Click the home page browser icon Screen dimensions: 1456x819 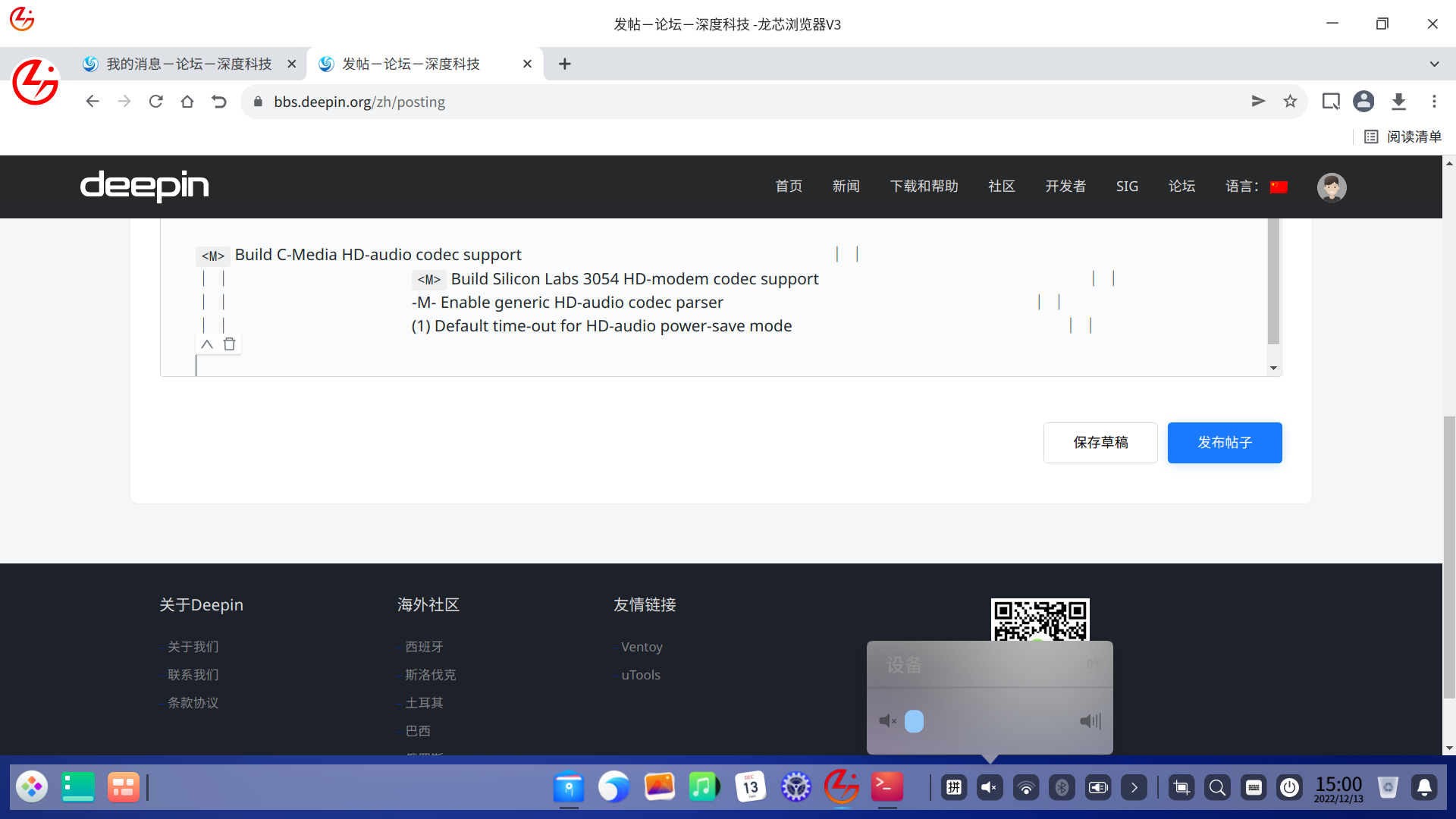click(x=187, y=102)
